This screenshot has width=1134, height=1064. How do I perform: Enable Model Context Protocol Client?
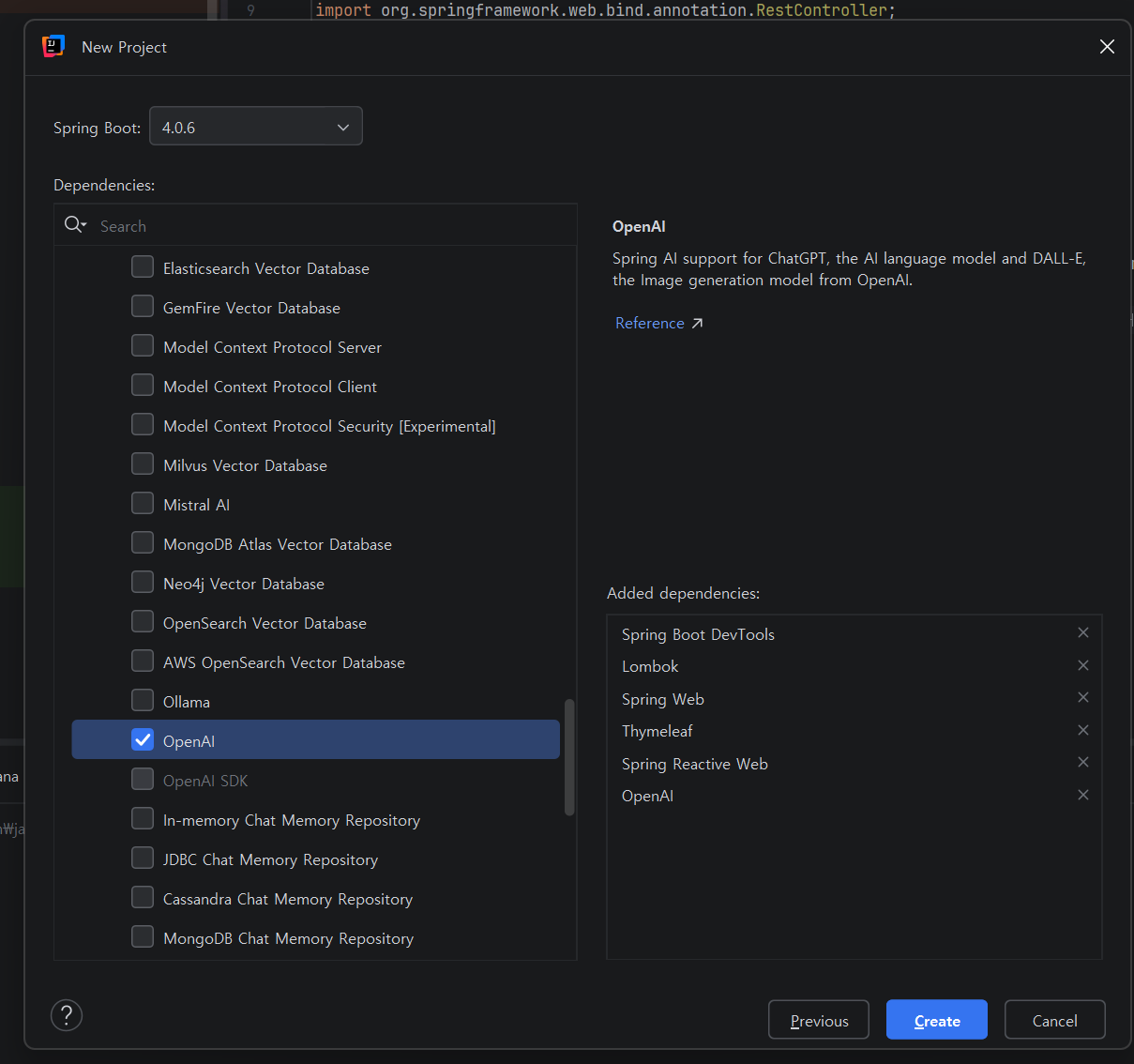click(143, 386)
